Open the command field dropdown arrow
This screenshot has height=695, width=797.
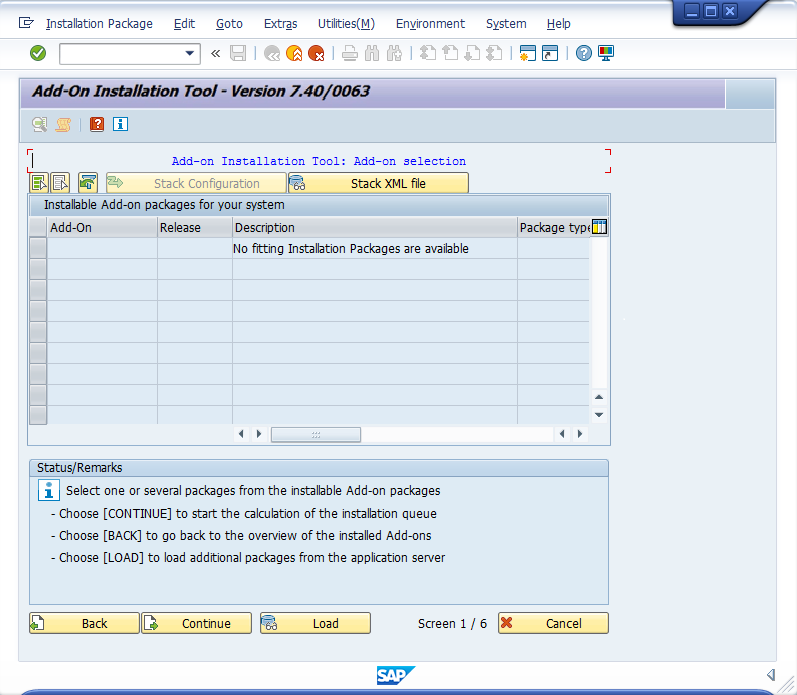point(190,53)
